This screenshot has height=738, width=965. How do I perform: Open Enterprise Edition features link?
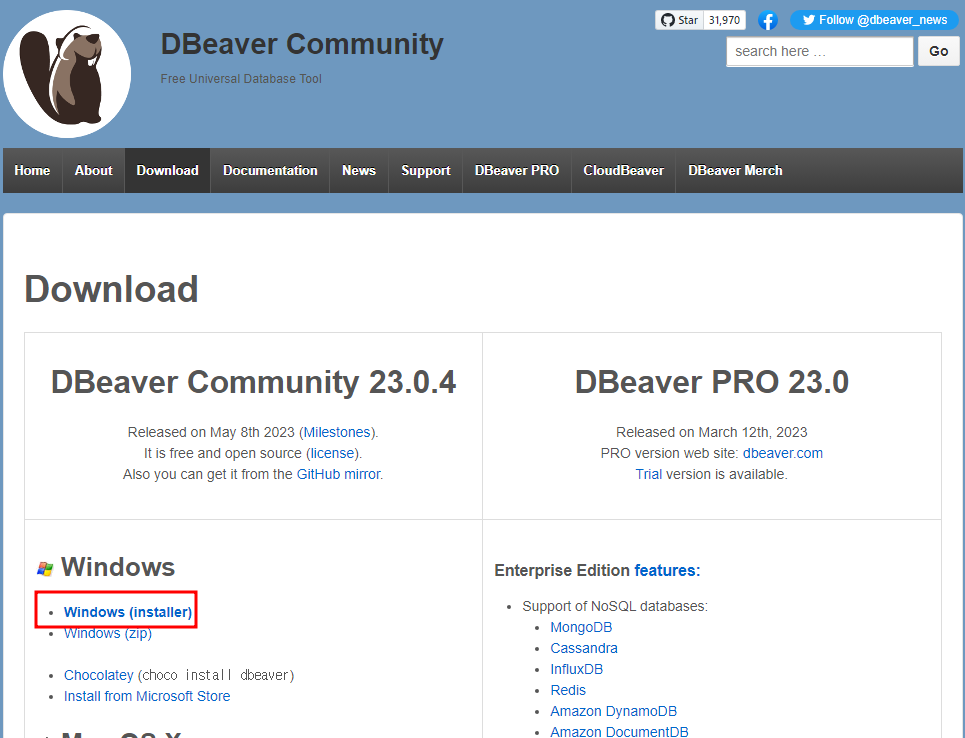point(667,571)
